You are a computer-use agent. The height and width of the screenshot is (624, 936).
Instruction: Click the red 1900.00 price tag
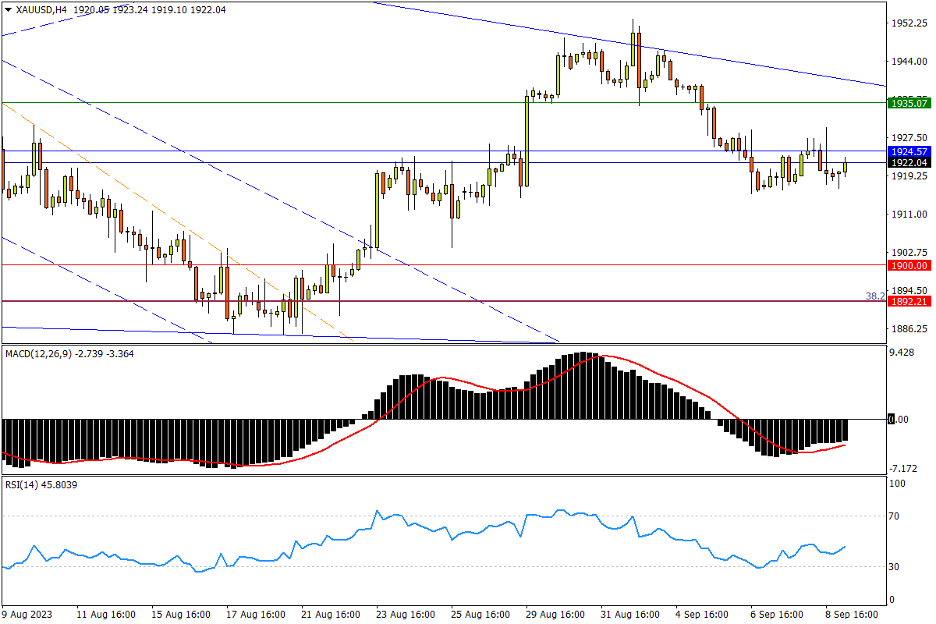(909, 265)
